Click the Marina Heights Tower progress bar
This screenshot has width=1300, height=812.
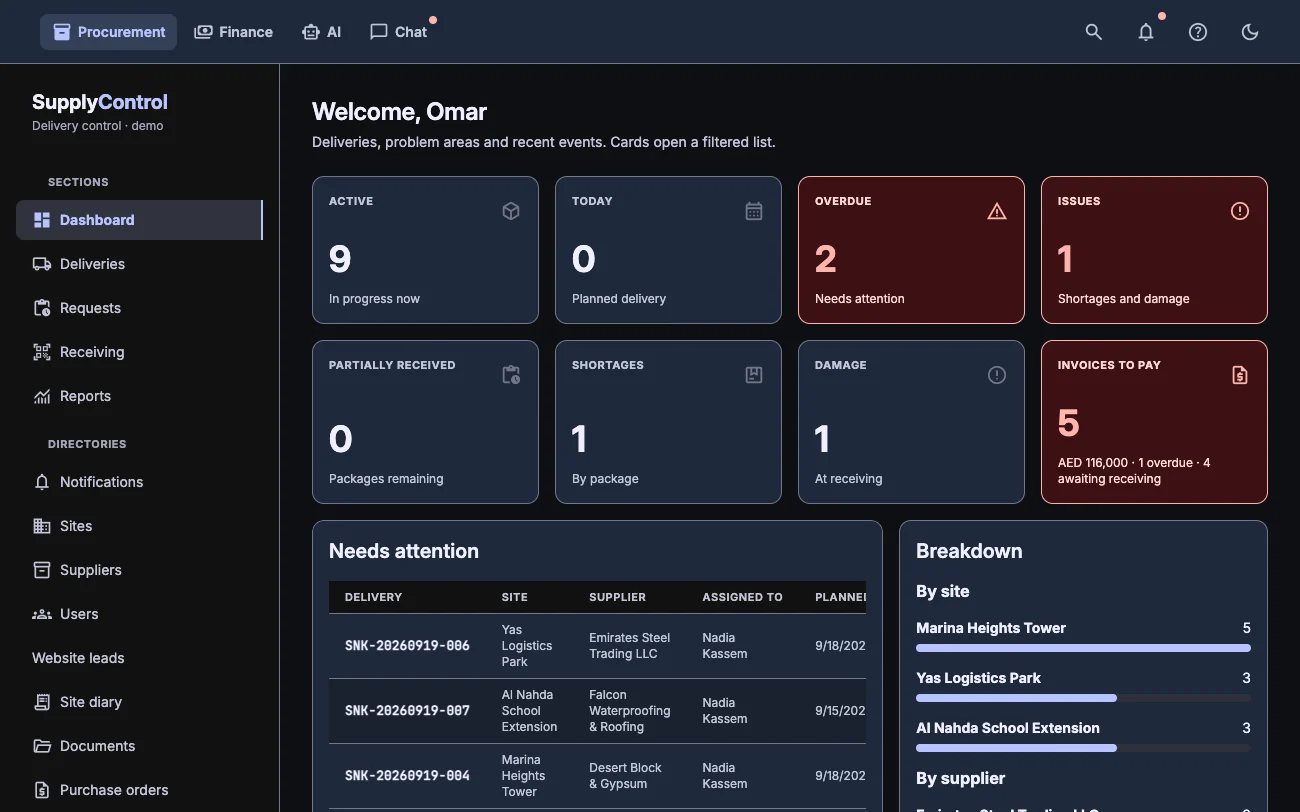[x=1083, y=648]
